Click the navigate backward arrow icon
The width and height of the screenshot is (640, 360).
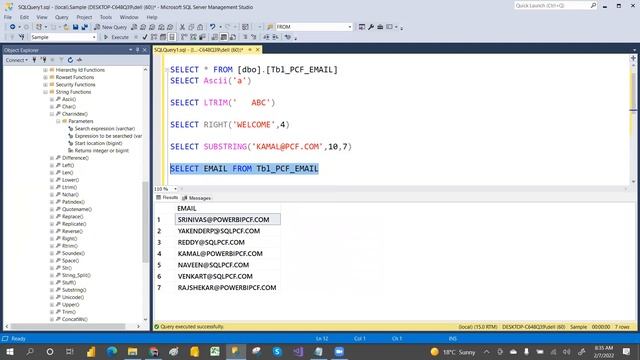pos(13,27)
